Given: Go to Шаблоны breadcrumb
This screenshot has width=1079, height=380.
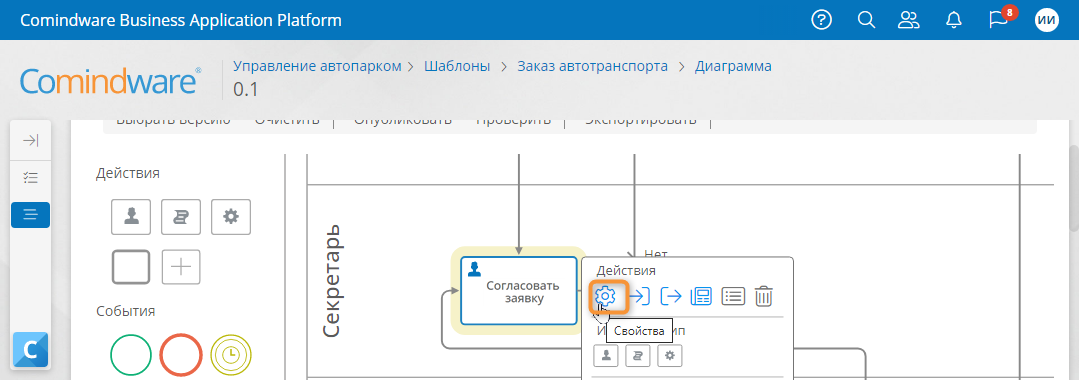Looking at the screenshot, I should [457, 66].
